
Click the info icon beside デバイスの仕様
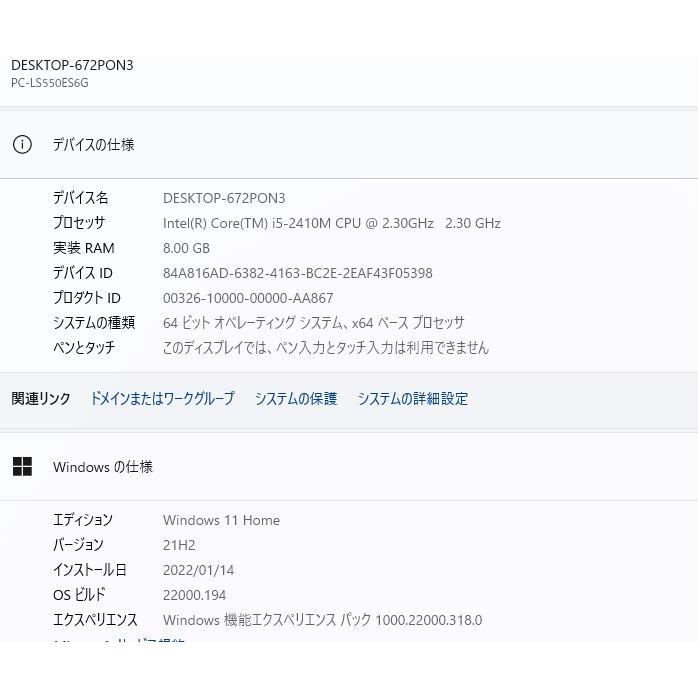point(22,144)
